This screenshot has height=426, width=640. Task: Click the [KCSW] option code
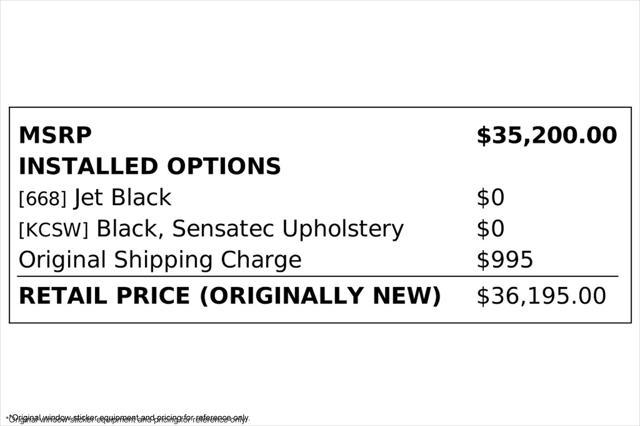53,230
